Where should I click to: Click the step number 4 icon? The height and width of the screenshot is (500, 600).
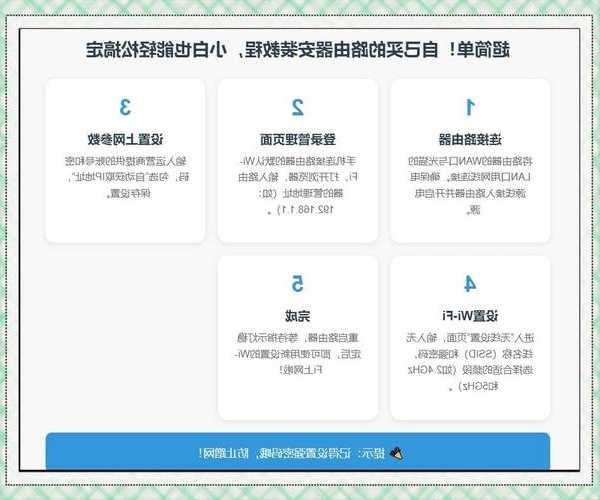pyautogui.click(x=470, y=283)
